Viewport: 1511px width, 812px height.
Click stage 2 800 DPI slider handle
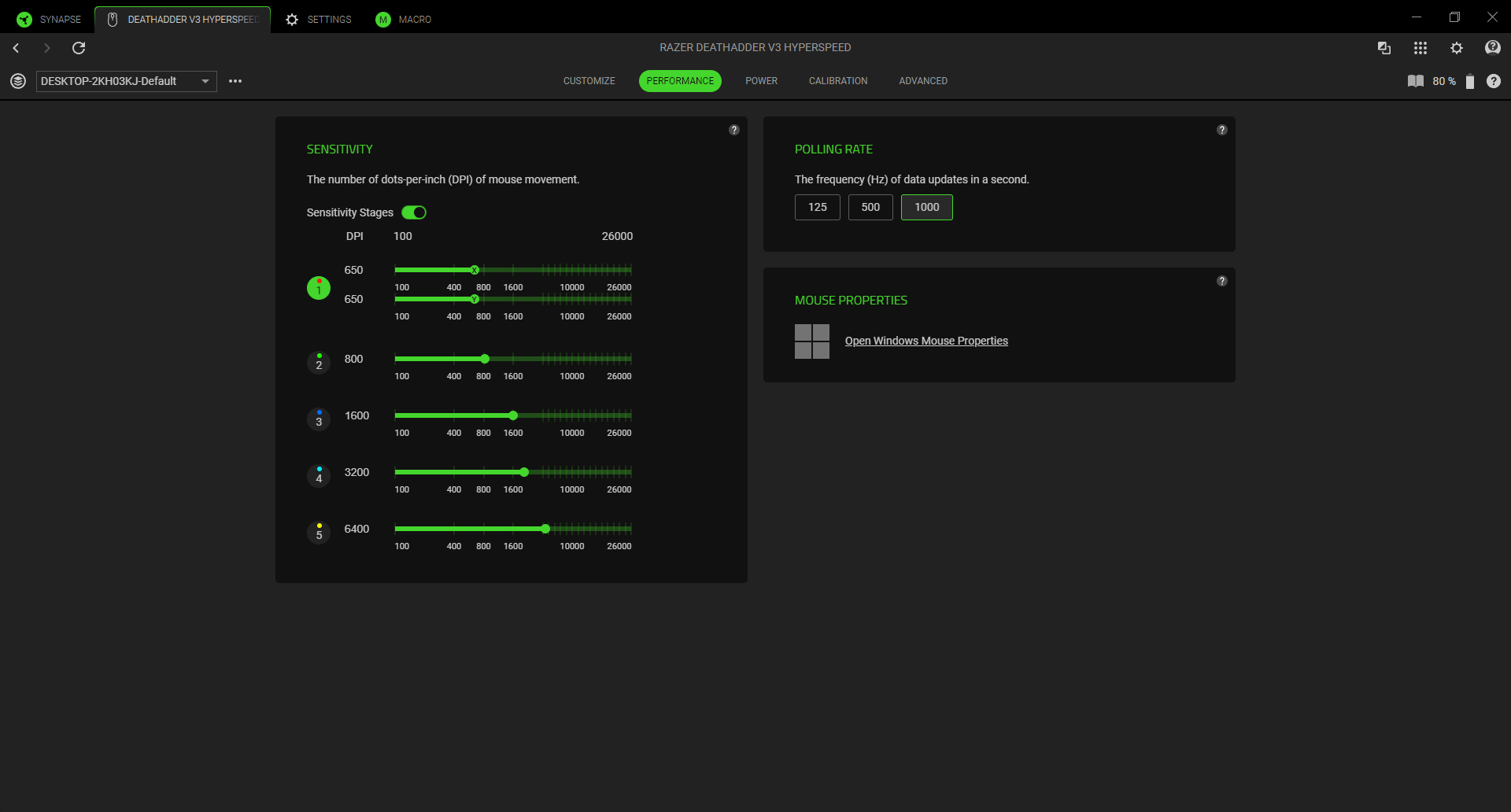pos(485,359)
